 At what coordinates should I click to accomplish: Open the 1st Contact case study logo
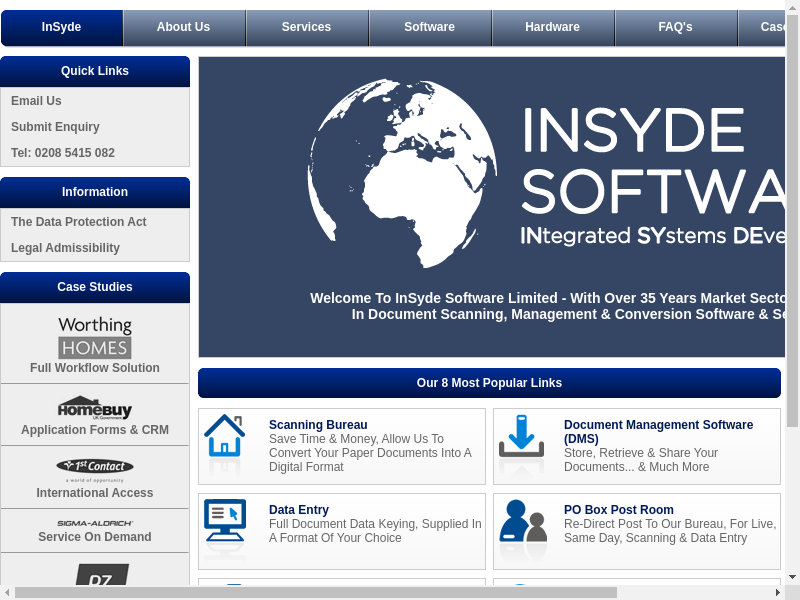(95, 467)
